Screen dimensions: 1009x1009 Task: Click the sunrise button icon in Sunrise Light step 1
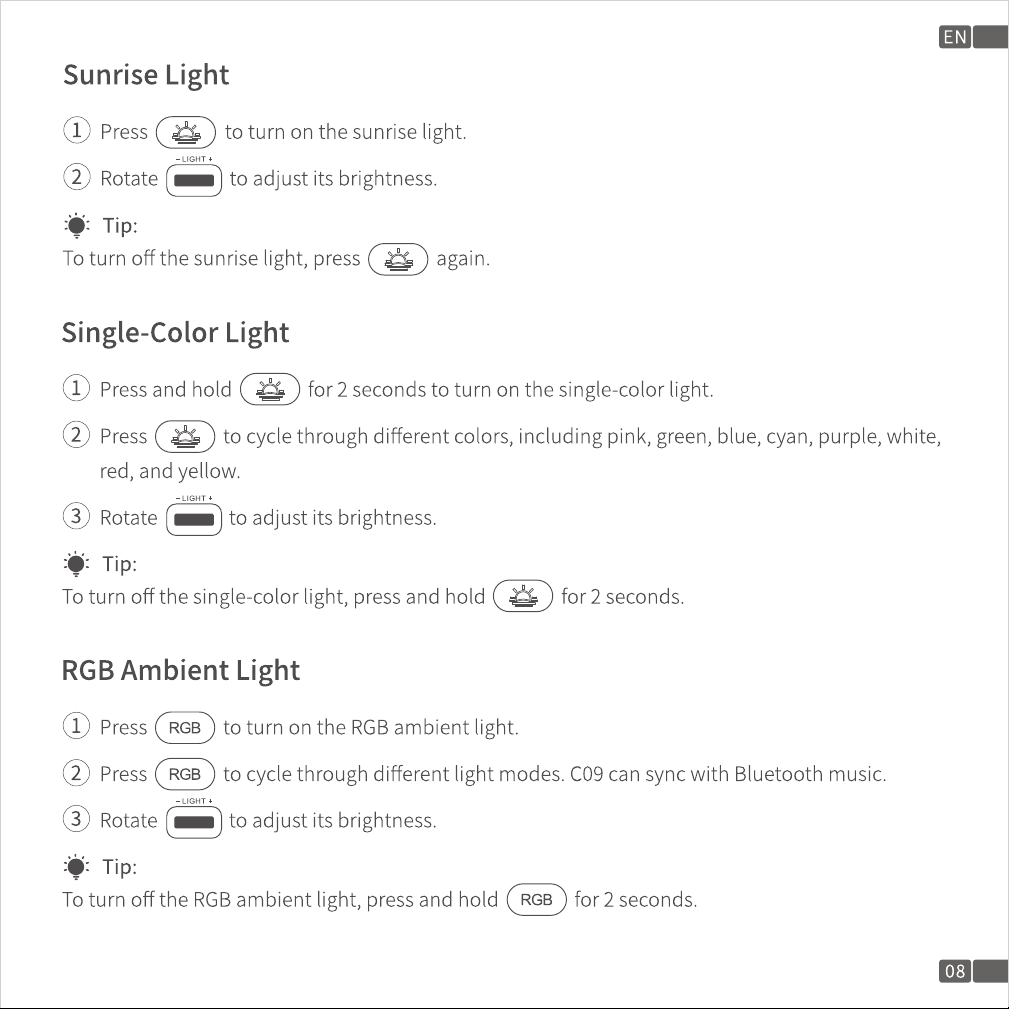[186, 133]
